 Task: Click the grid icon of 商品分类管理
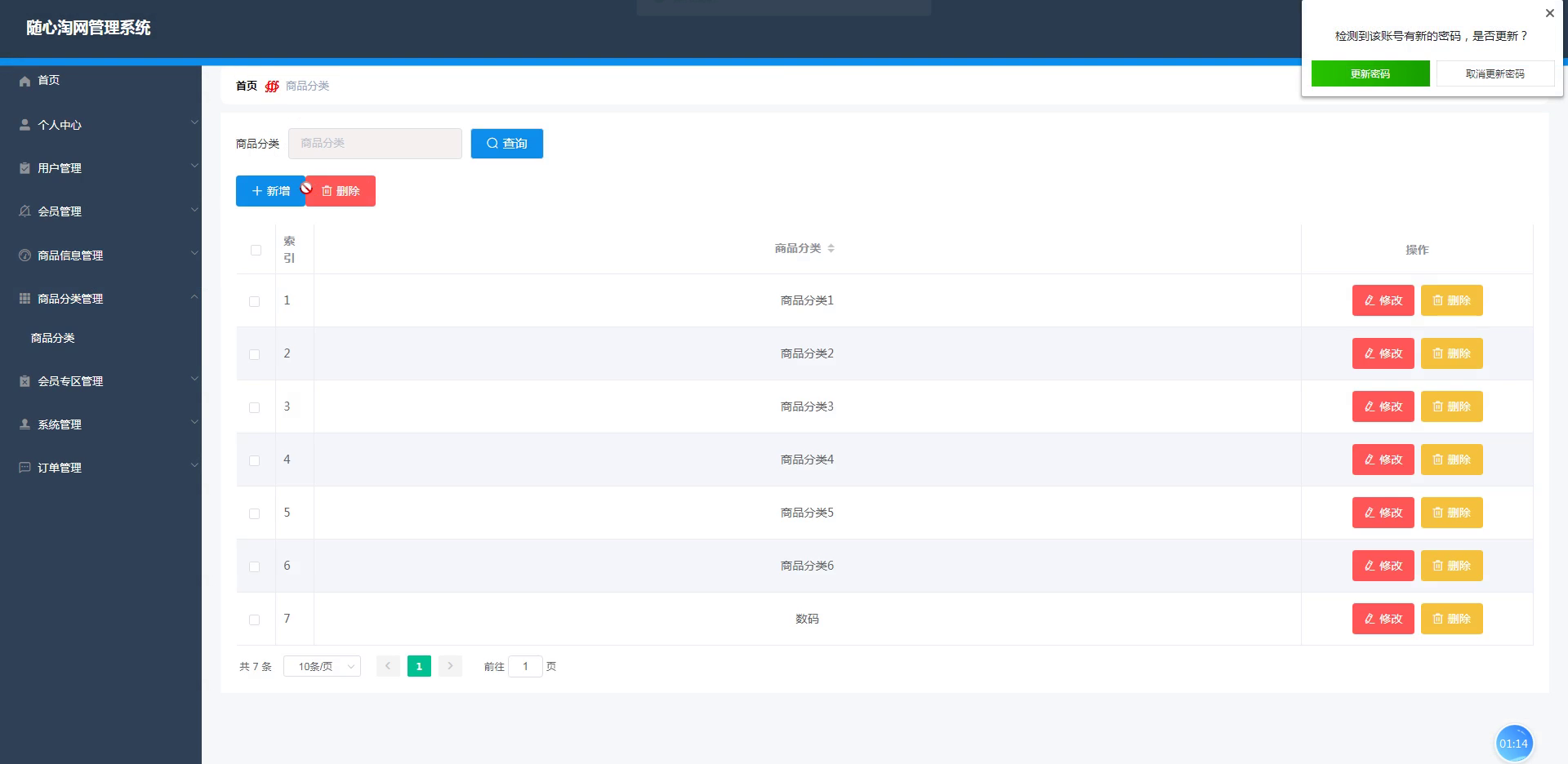(x=24, y=299)
